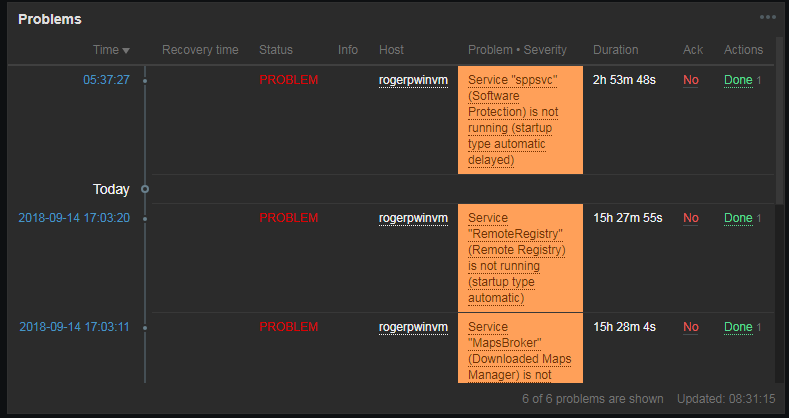
Task: Click the Time column sort arrow
Action: 126,50
